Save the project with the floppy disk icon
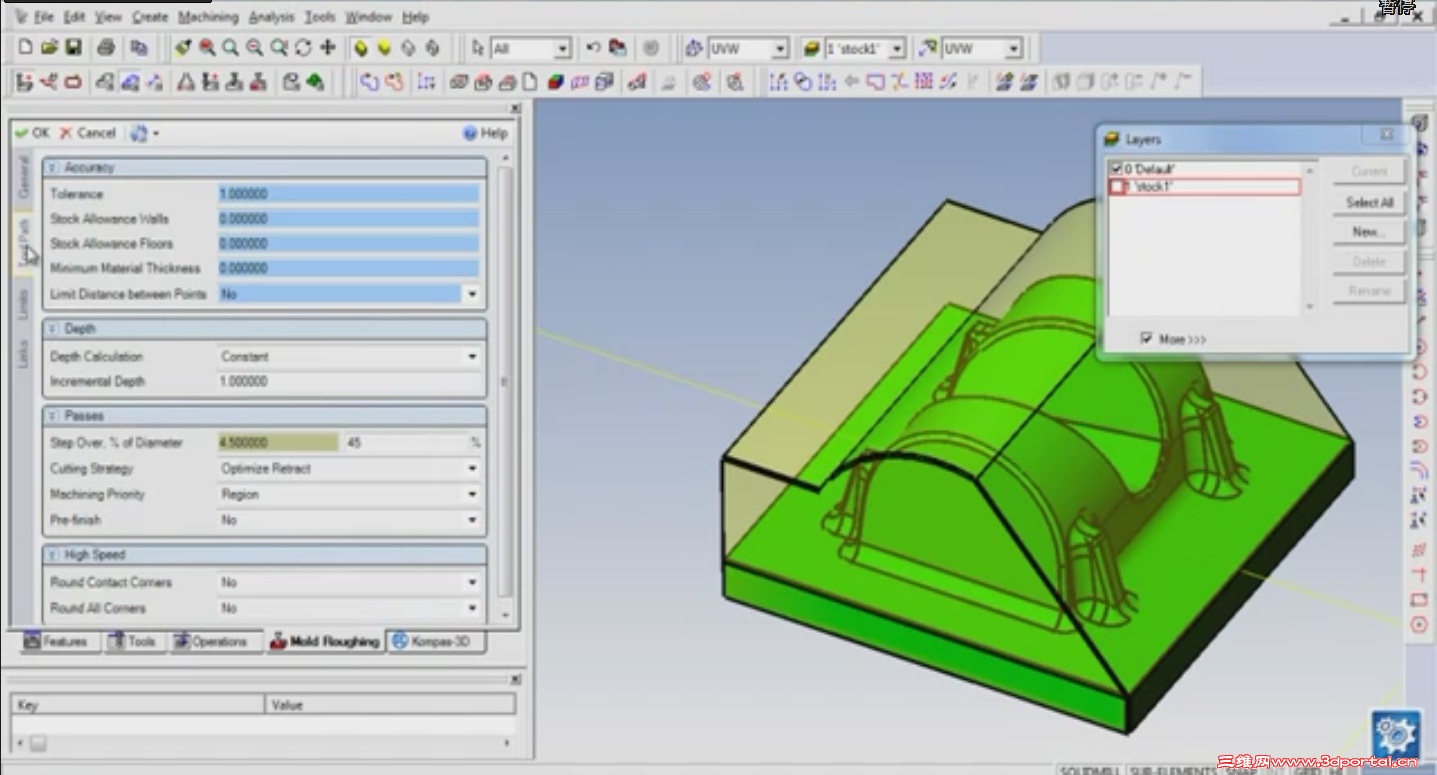Screen dimensions: 1437x775 73,48
